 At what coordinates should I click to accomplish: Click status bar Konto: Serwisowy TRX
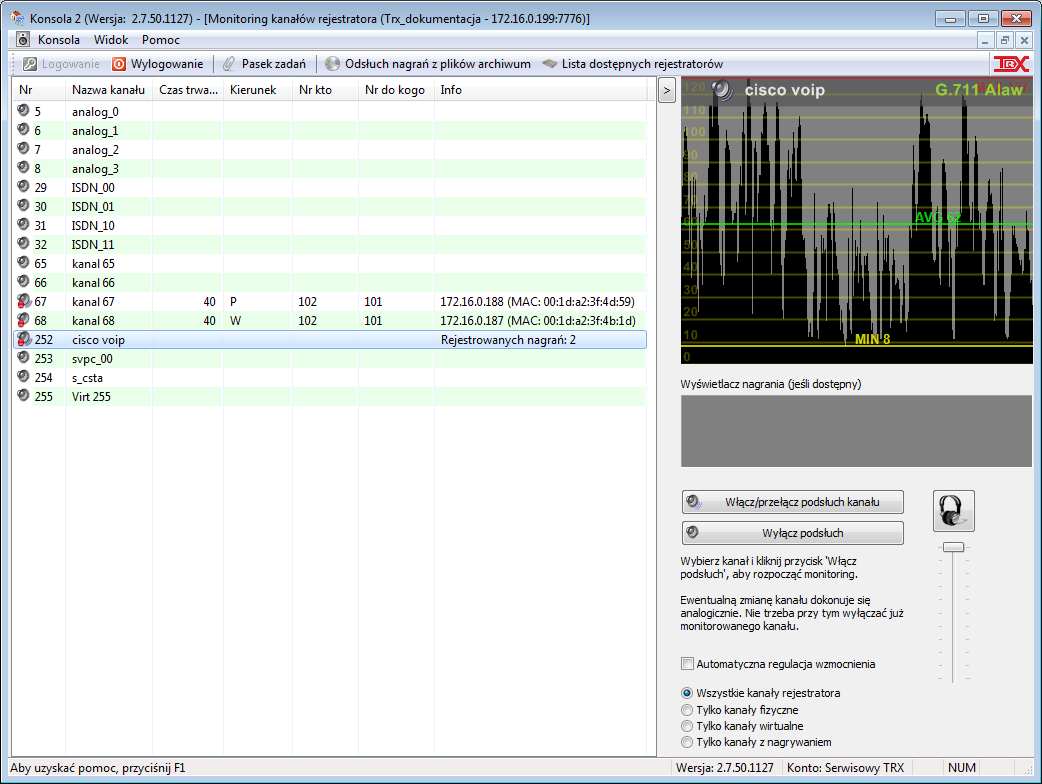click(x=845, y=768)
